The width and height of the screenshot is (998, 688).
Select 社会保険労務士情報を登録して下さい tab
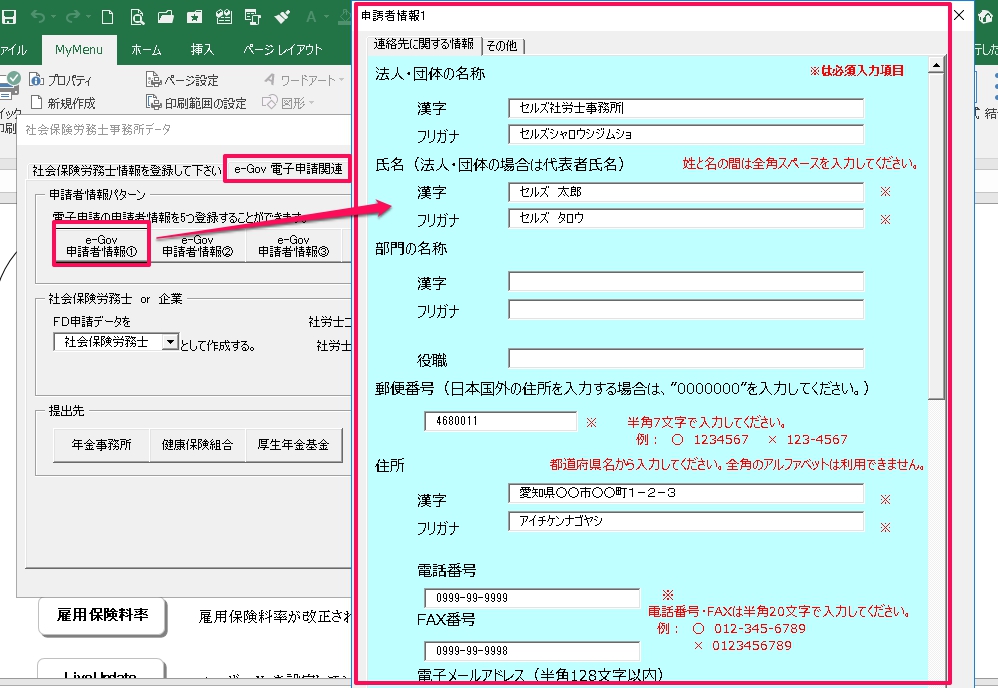click(x=127, y=171)
